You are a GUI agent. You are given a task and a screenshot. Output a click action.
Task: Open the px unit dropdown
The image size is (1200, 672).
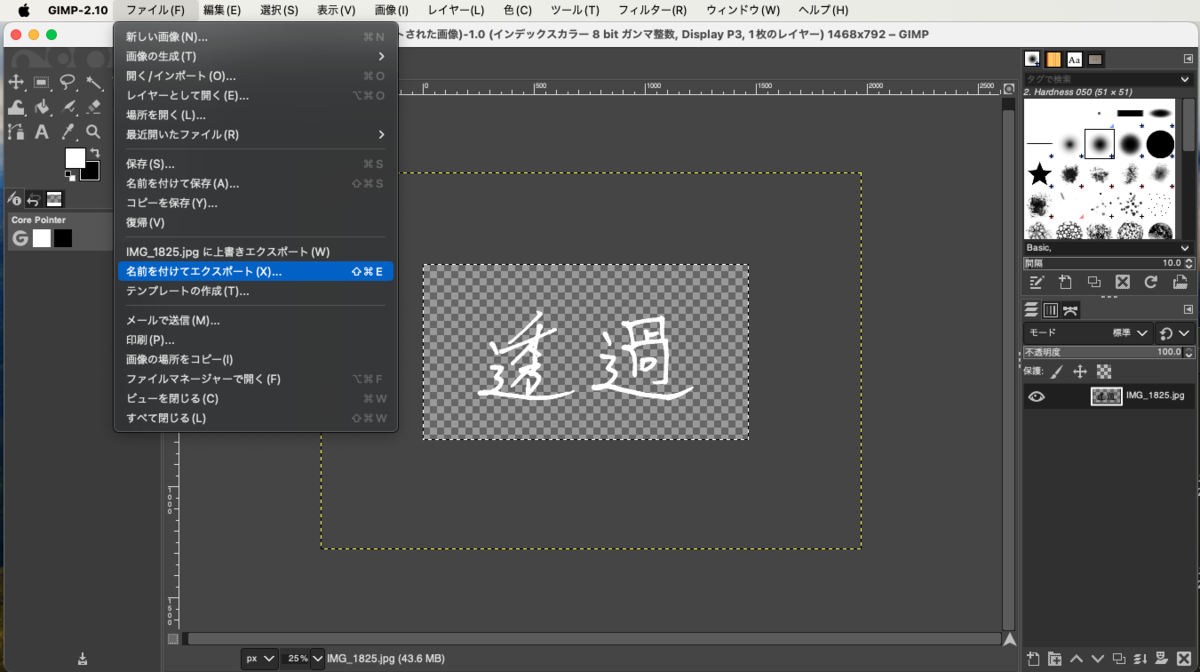(x=258, y=658)
